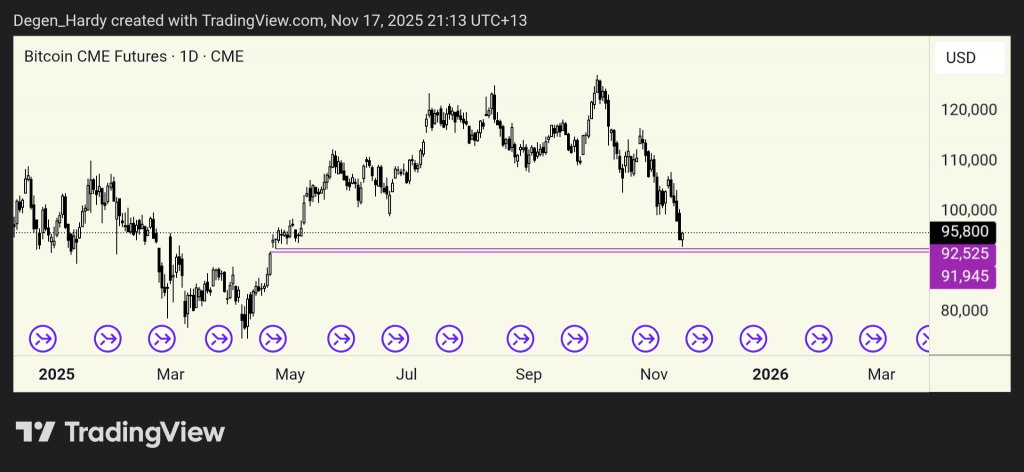Viewport: 1024px width, 472px height.
Task: Click the TradingView wordmark at the bottom
Action: (x=145, y=432)
